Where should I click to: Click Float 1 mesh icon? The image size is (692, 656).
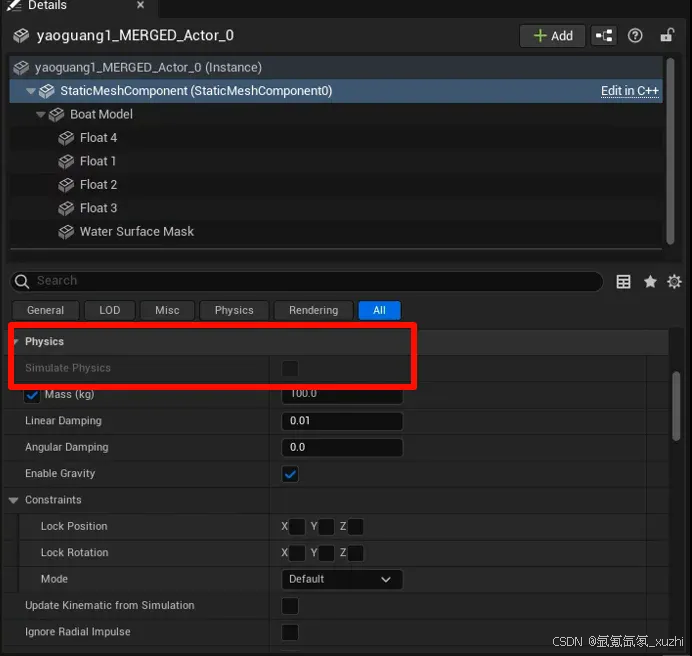(66, 162)
